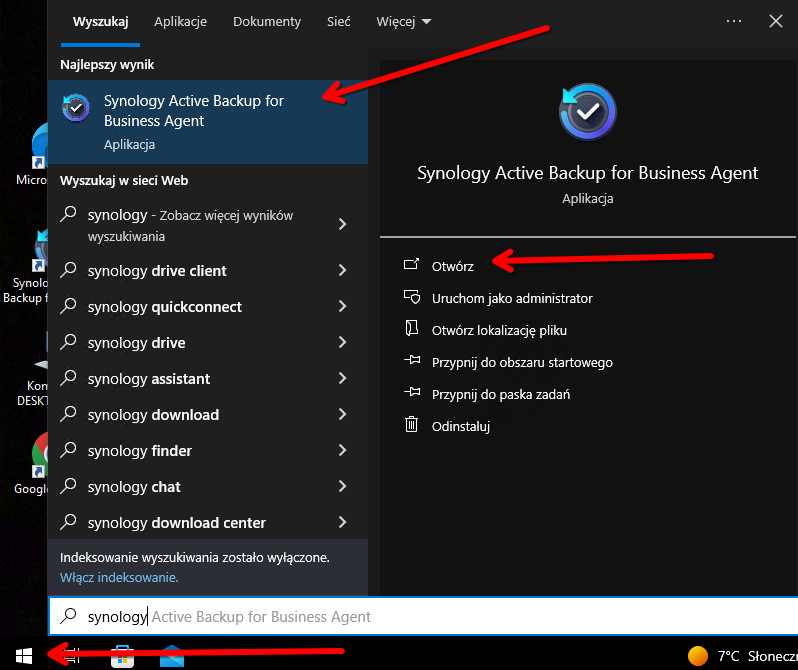Choose Przypnij do paska zadań

click(501, 394)
